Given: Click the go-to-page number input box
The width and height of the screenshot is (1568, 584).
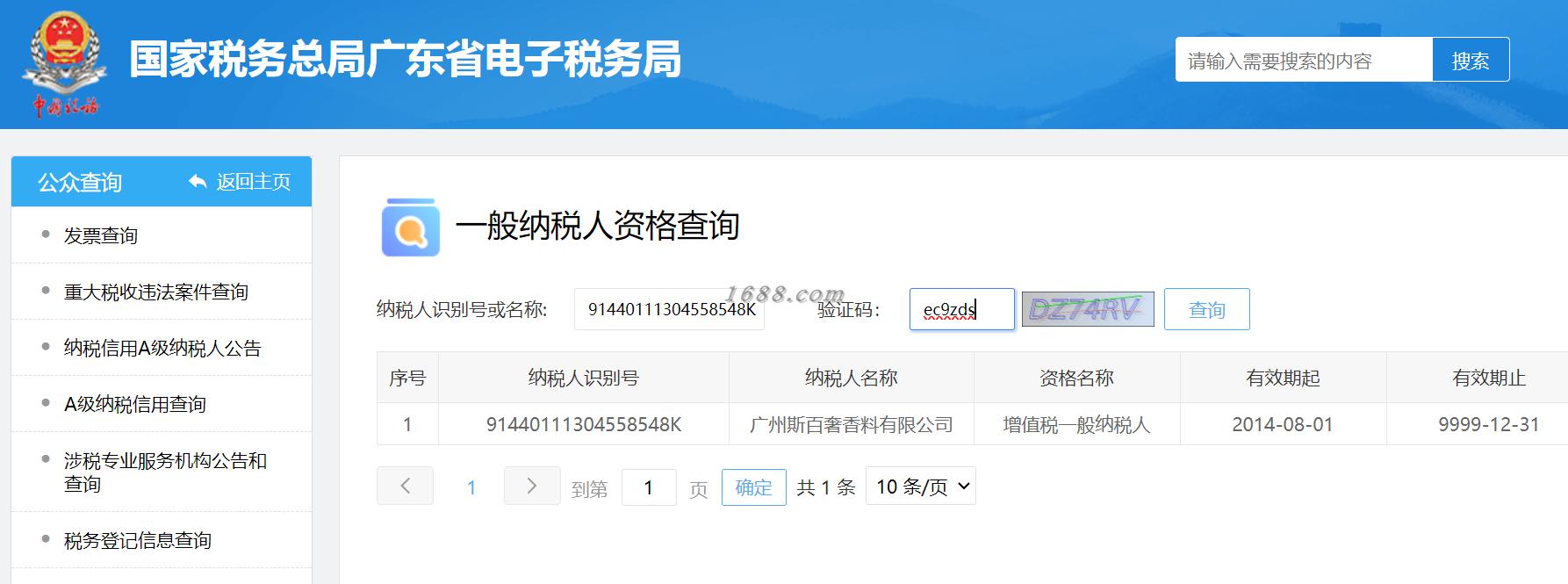Looking at the screenshot, I should (x=649, y=487).
